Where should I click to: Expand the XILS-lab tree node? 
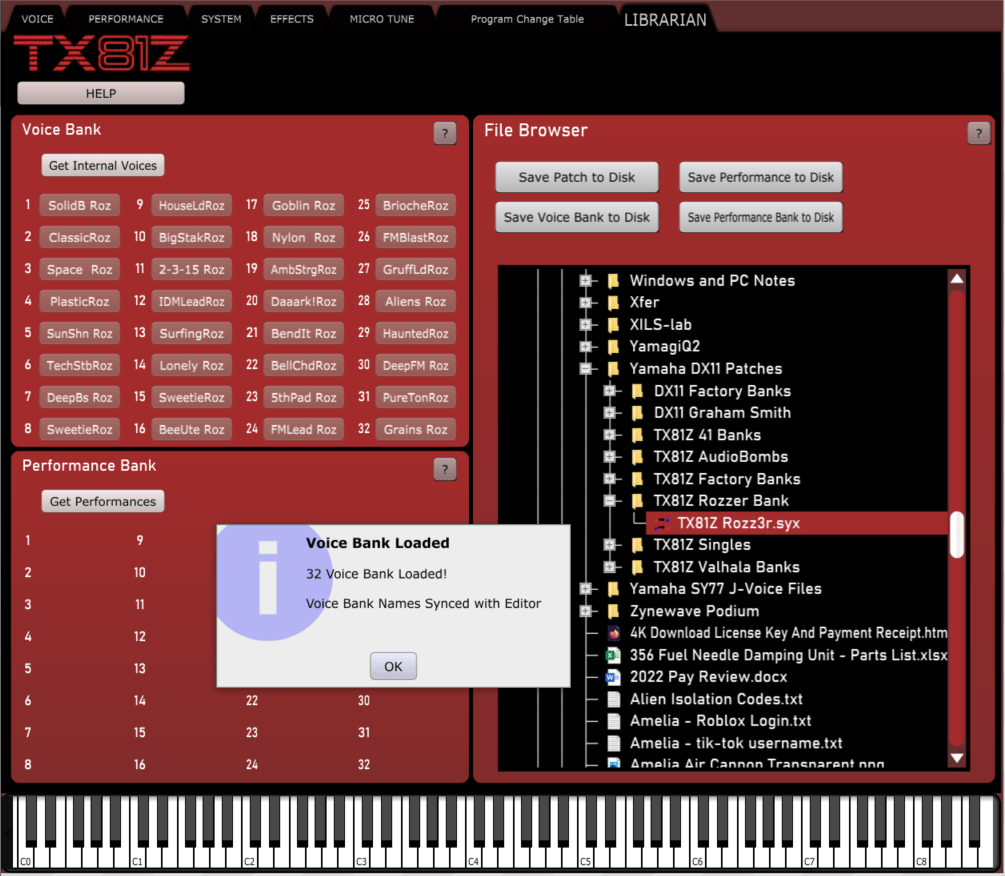point(585,324)
